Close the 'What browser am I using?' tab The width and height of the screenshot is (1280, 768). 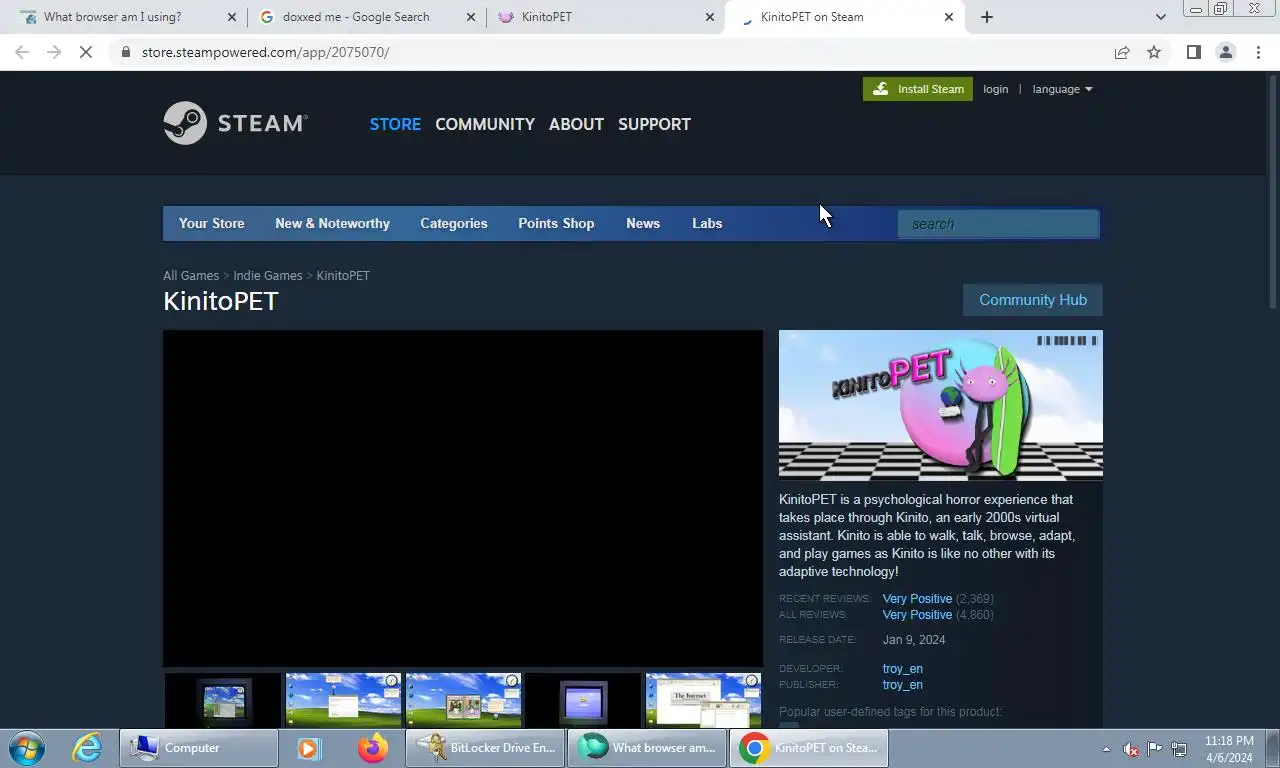pyautogui.click(x=232, y=17)
